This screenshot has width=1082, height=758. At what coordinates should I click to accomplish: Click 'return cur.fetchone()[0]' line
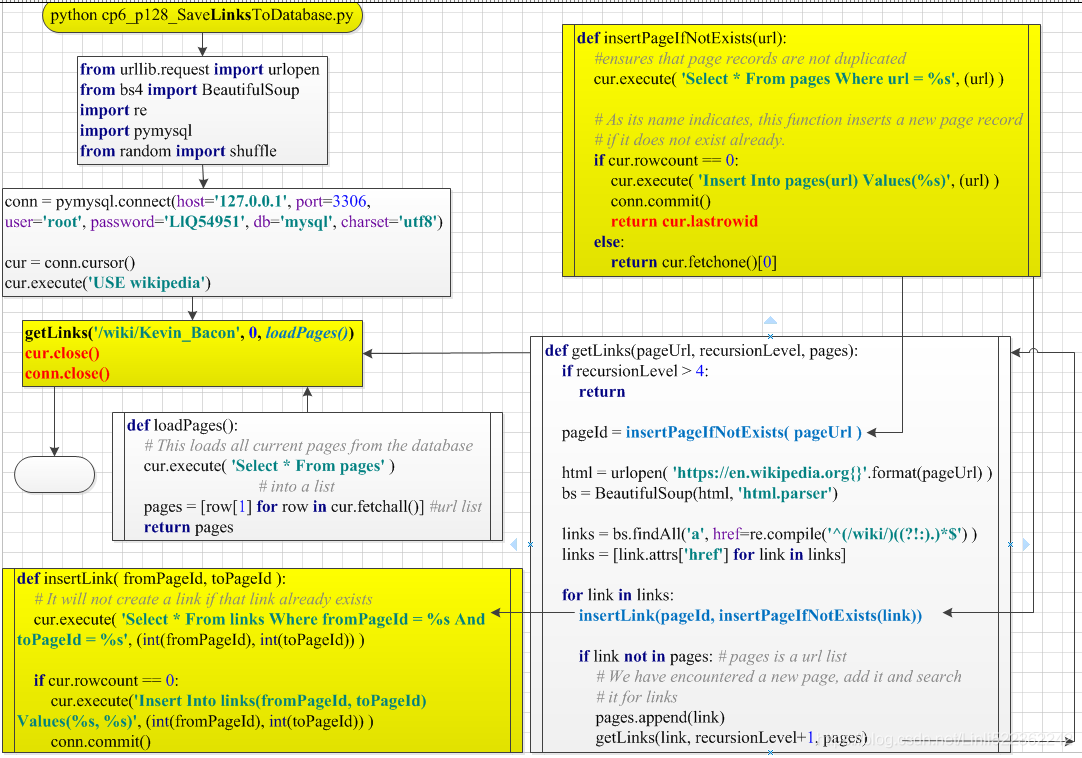click(694, 262)
